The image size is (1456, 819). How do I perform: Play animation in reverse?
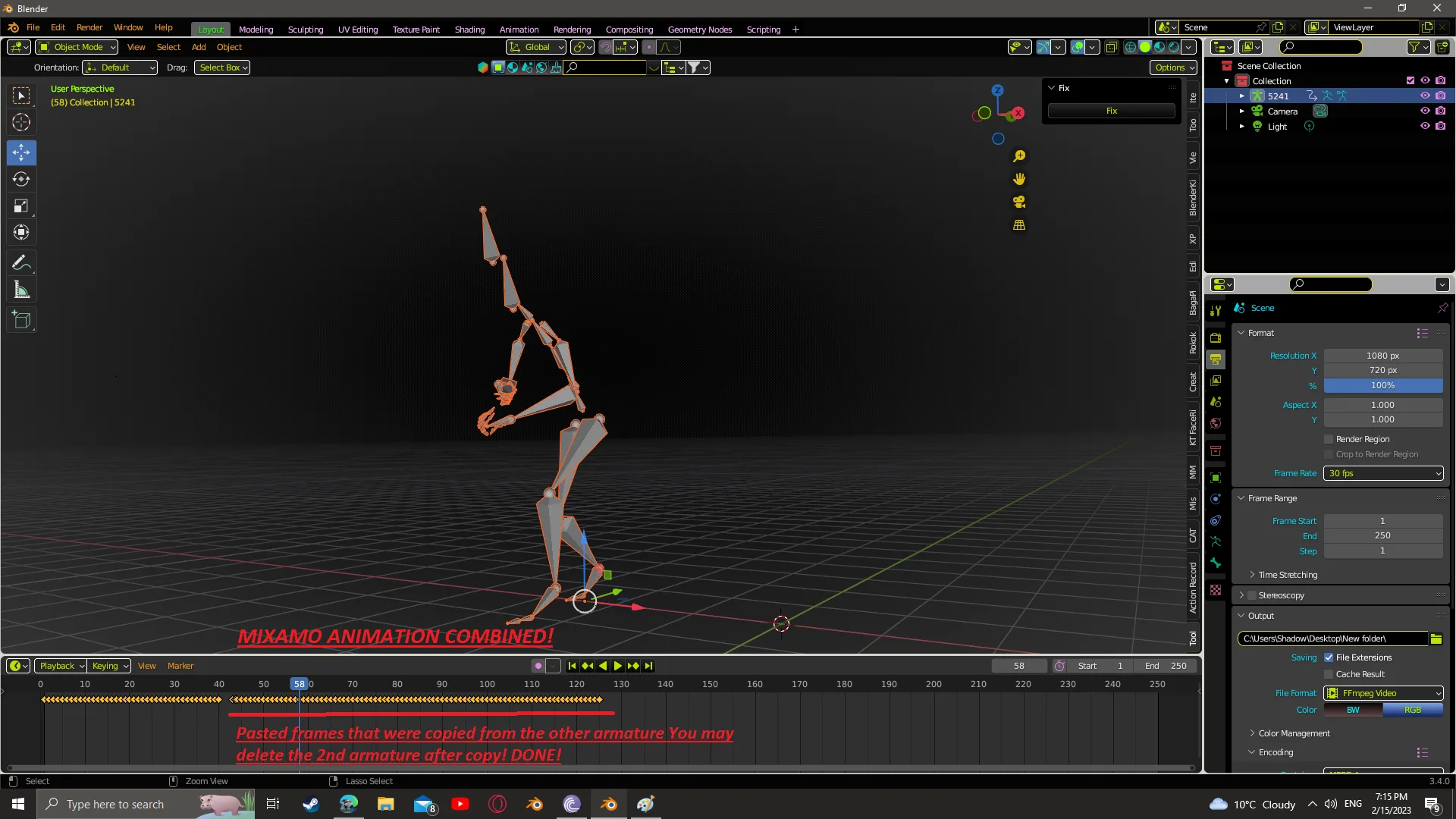[x=603, y=666]
